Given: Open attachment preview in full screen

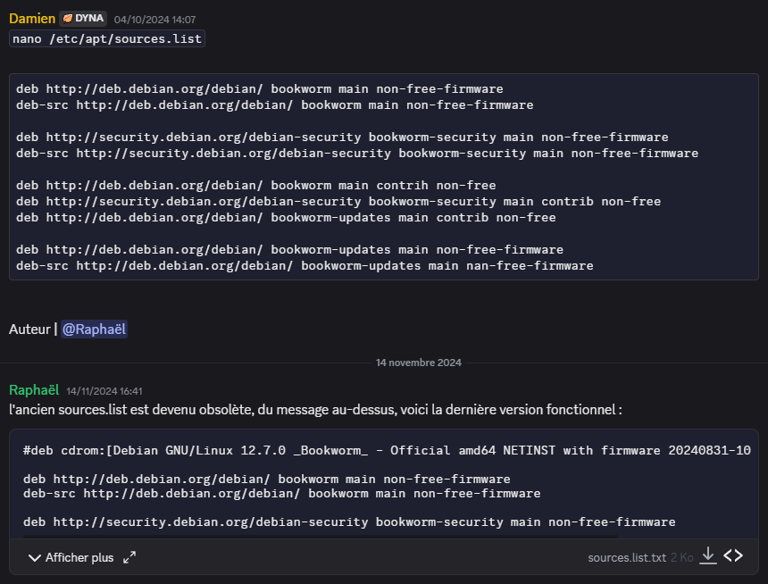Looking at the screenshot, I should point(129,557).
